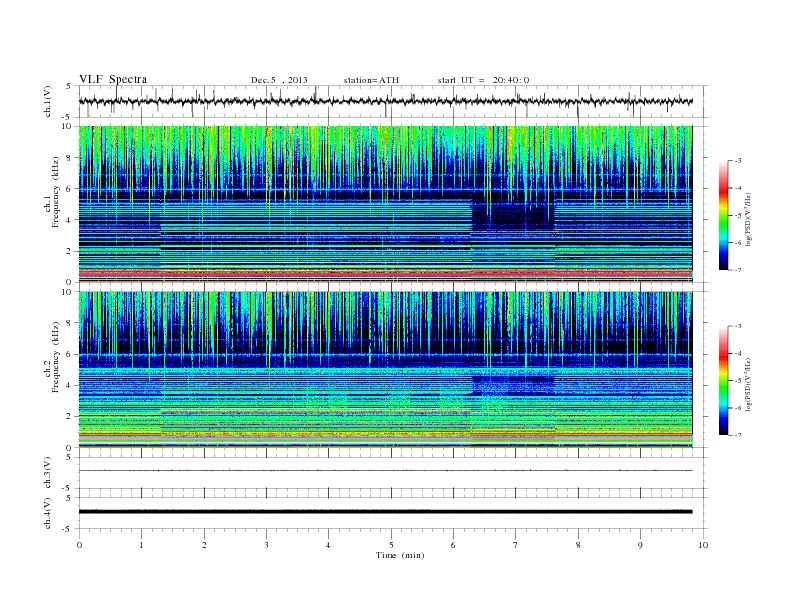
Task: Click the ch.4 thick waveform trace
Action: (385, 512)
